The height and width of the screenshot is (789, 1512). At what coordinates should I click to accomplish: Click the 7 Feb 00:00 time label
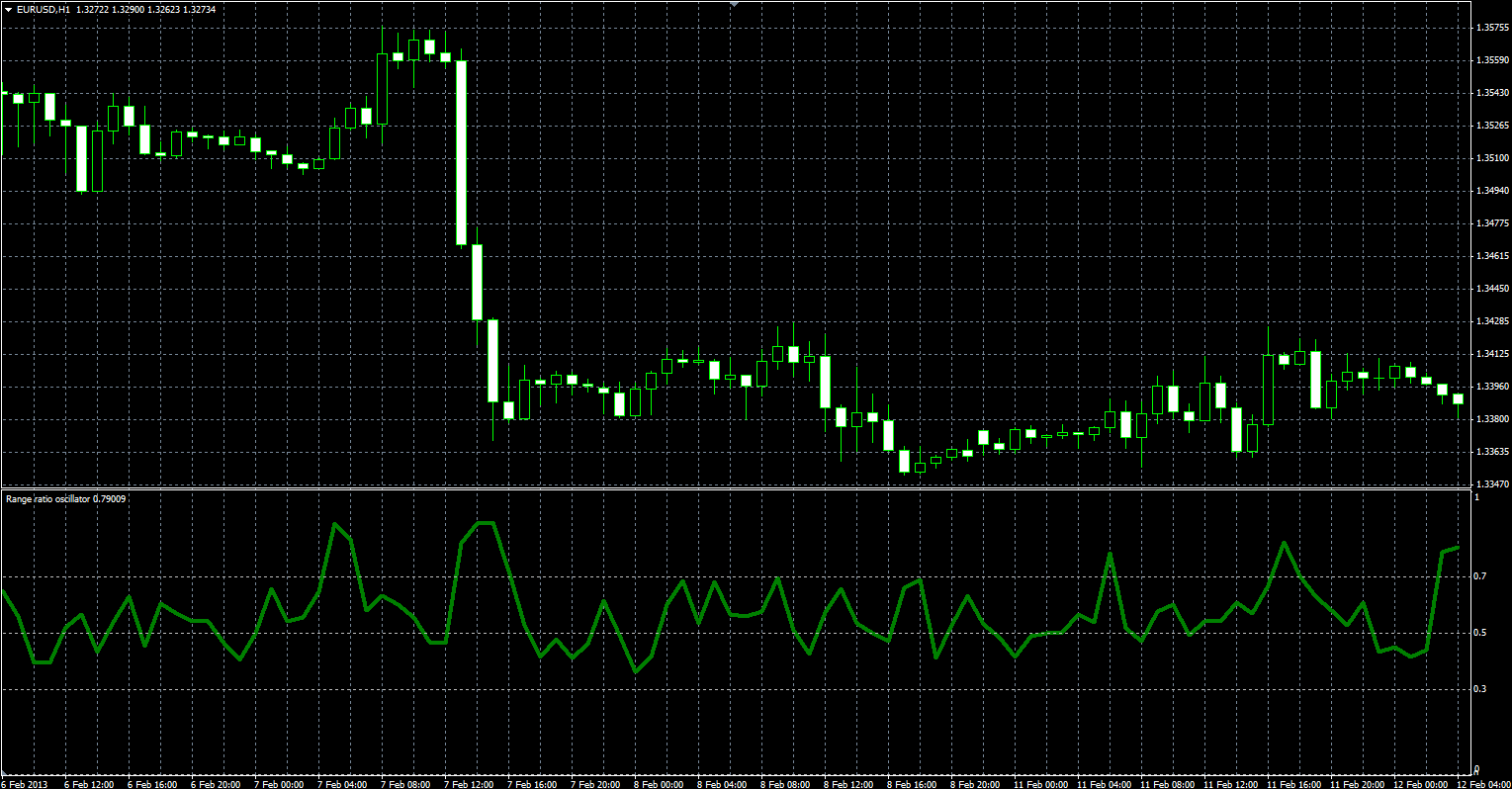point(278,784)
